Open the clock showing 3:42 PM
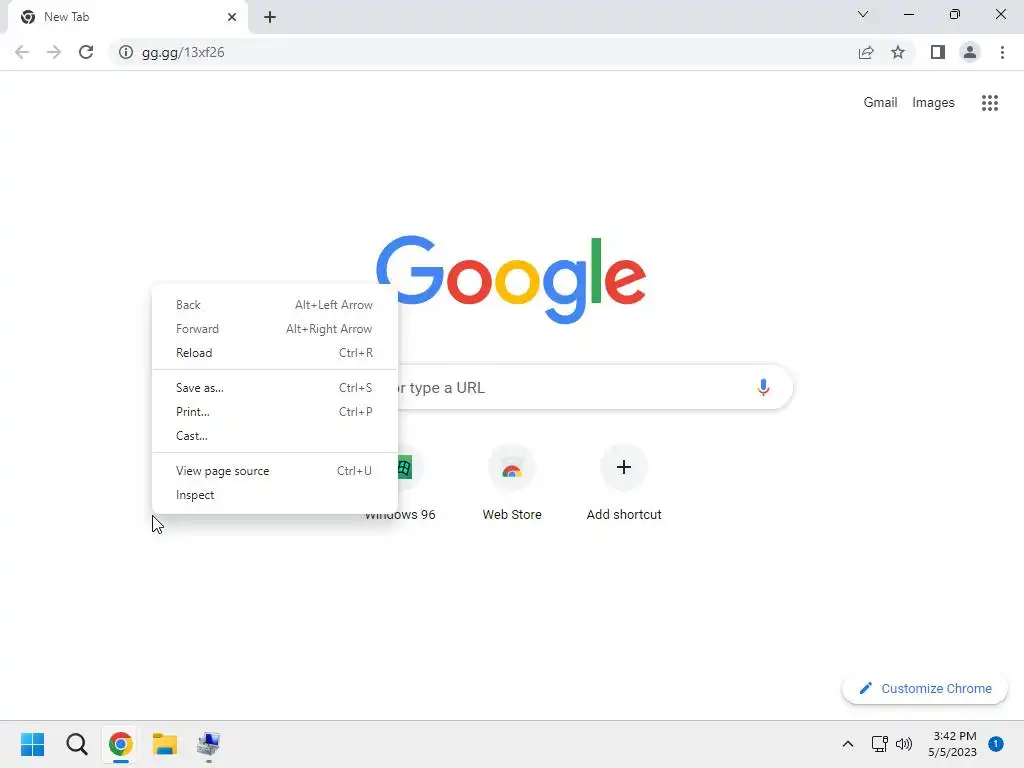The width and height of the screenshot is (1024, 768). (x=953, y=744)
